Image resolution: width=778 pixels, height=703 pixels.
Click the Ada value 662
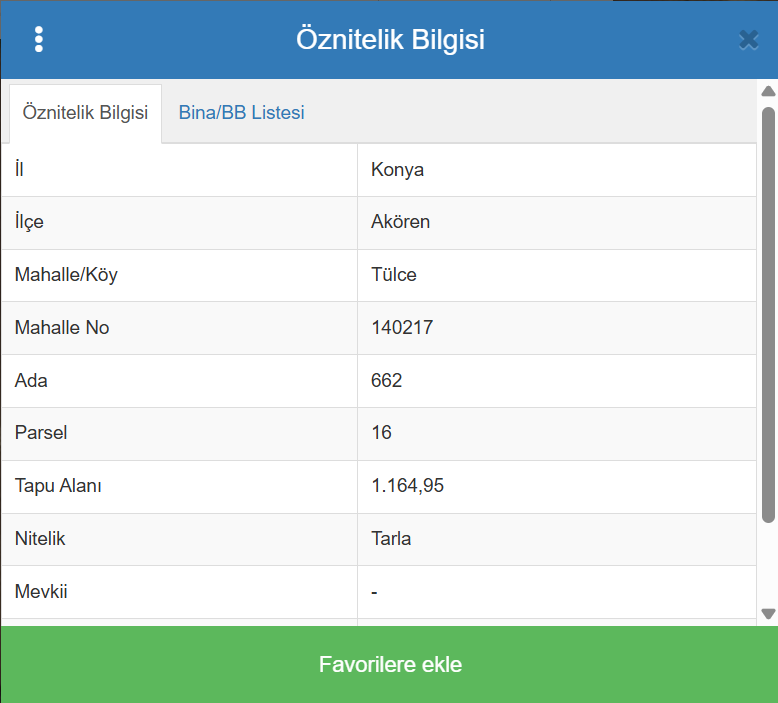point(386,381)
